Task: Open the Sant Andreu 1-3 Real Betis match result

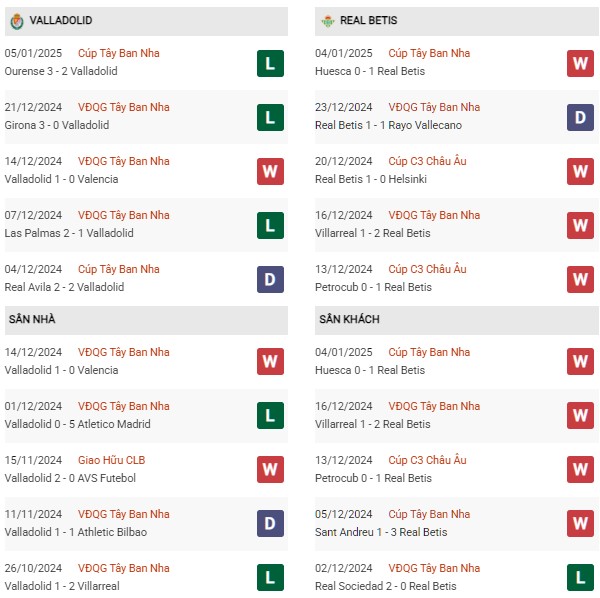Action: click(381, 532)
